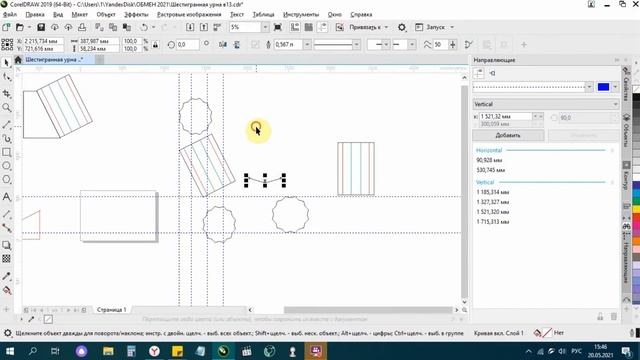This screenshot has height=360, width=640.
Task: Select the Страница 1 page tab
Action: (x=111, y=310)
